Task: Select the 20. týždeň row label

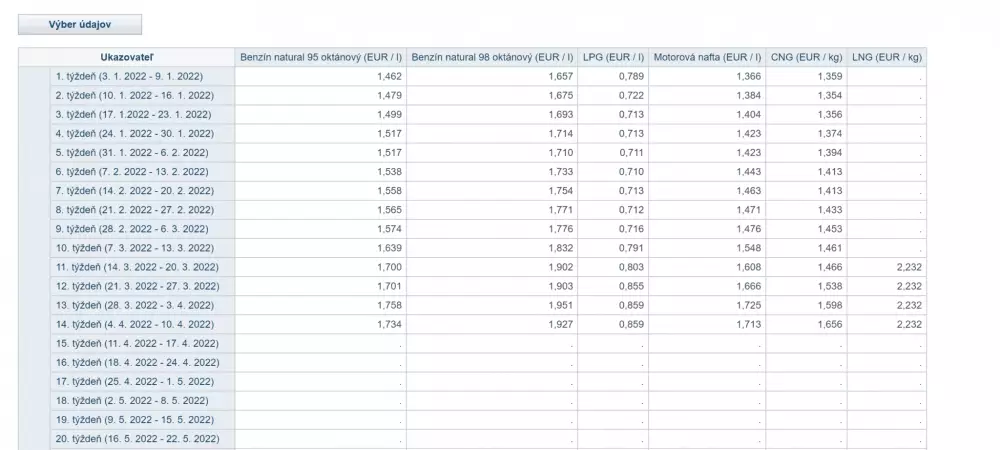Action: [x=136, y=439]
